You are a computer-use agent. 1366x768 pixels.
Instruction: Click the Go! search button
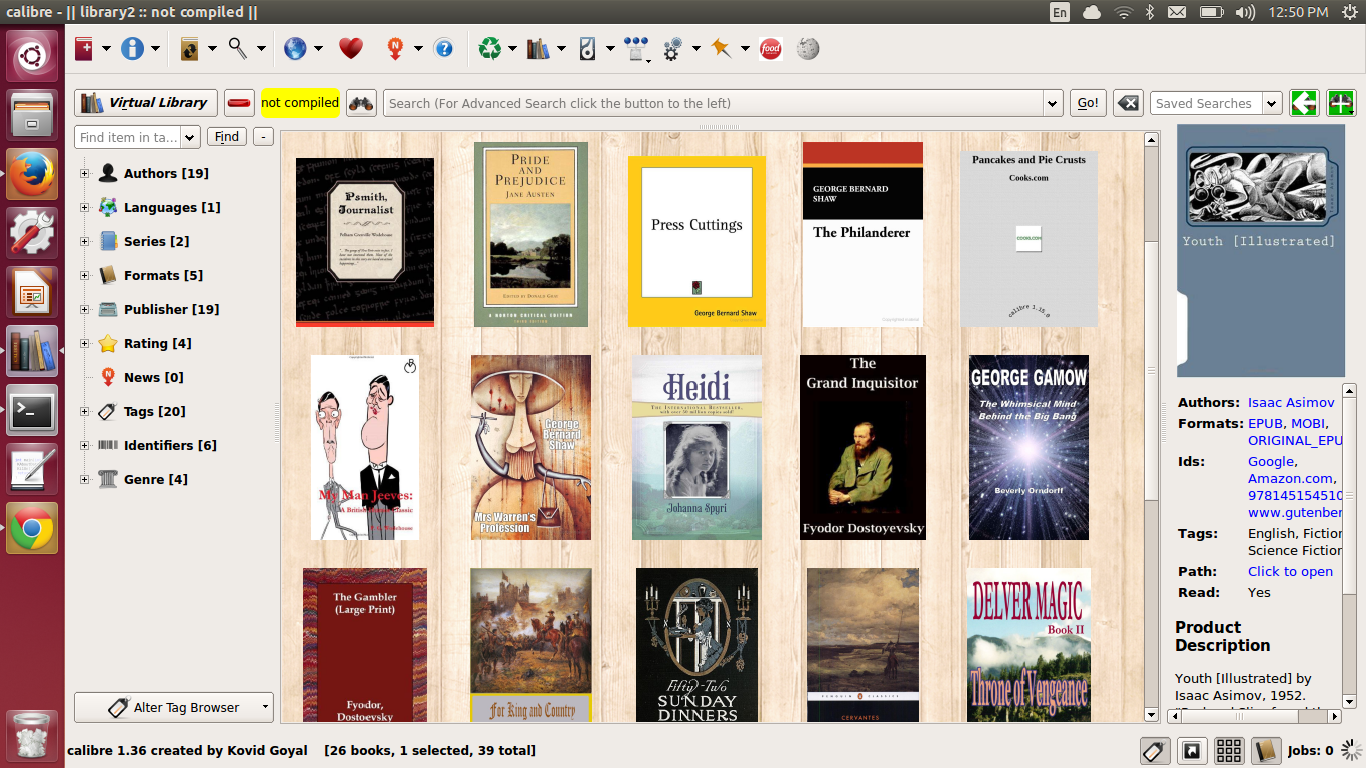point(1088,103)
